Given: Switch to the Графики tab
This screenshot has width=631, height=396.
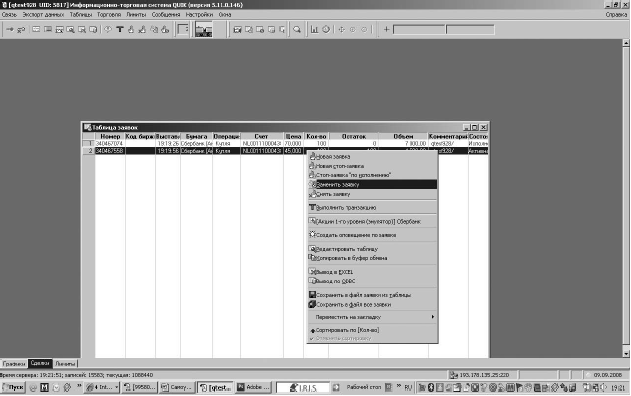Looking at the screenshot, I should [x=14, y=363].
